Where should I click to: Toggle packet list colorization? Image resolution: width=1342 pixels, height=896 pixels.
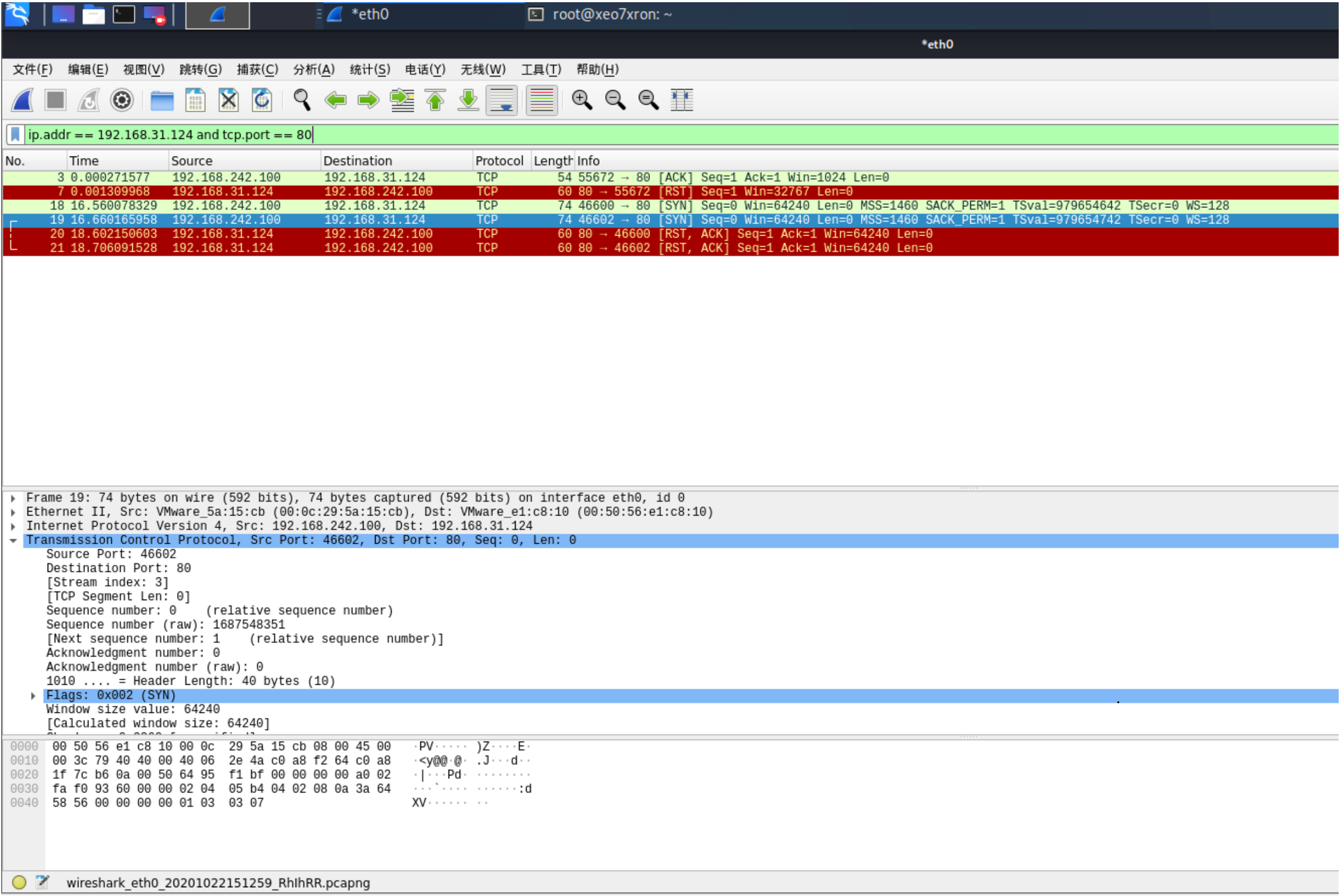coord(541,101)
